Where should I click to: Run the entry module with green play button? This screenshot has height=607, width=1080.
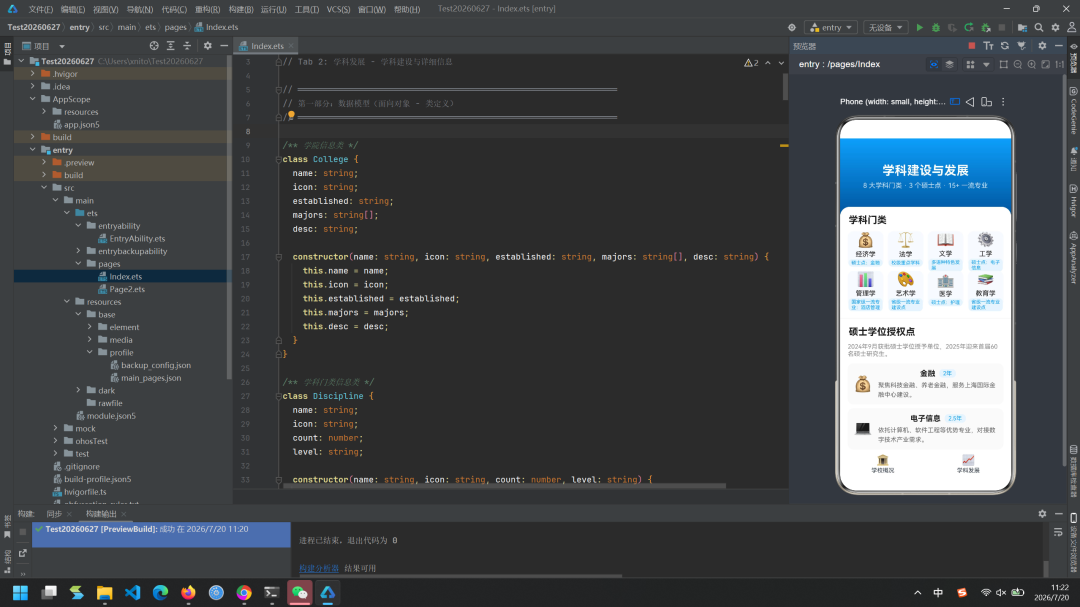point(919,28)
